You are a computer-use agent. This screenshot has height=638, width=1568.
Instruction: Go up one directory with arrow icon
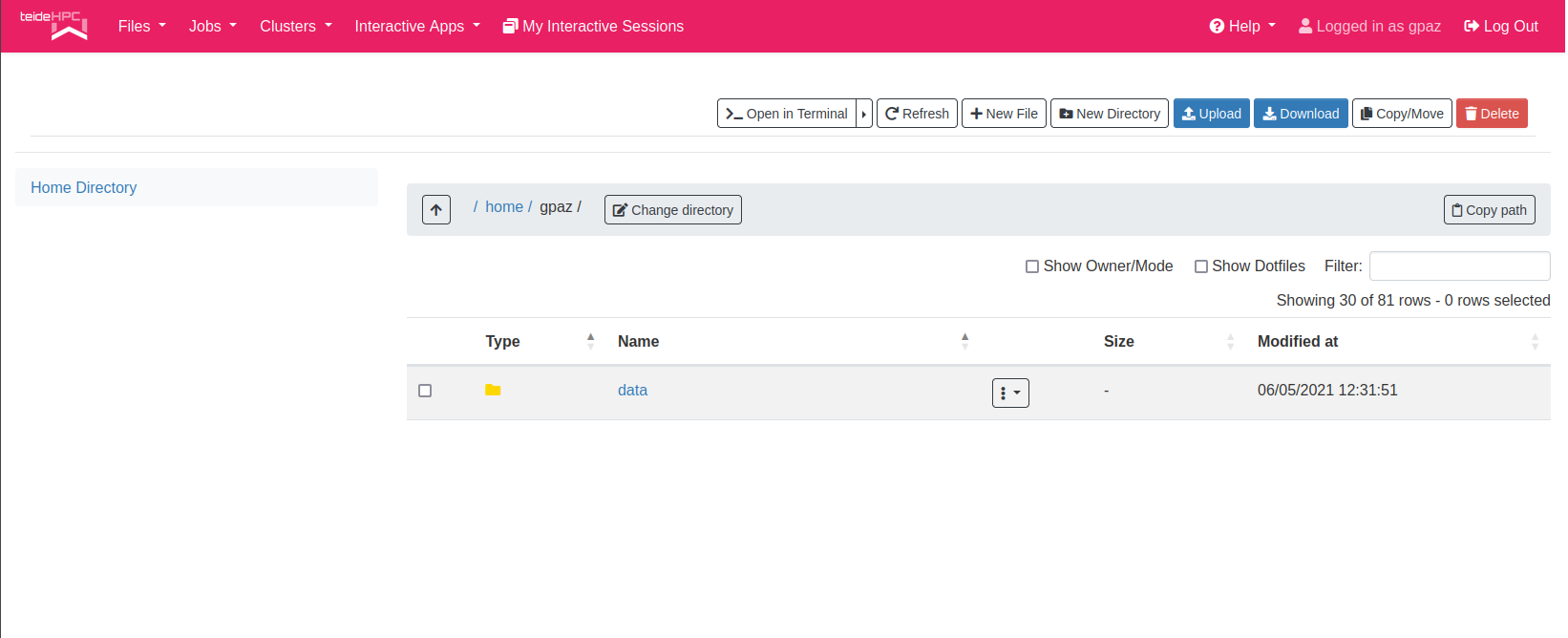click(435, 210)
